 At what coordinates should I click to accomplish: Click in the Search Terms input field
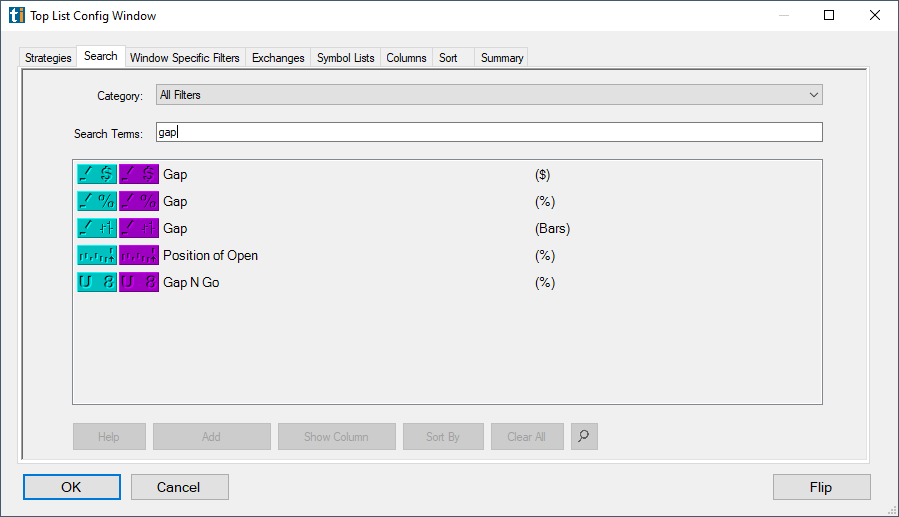pyautogui.click(x=489, y=132)
